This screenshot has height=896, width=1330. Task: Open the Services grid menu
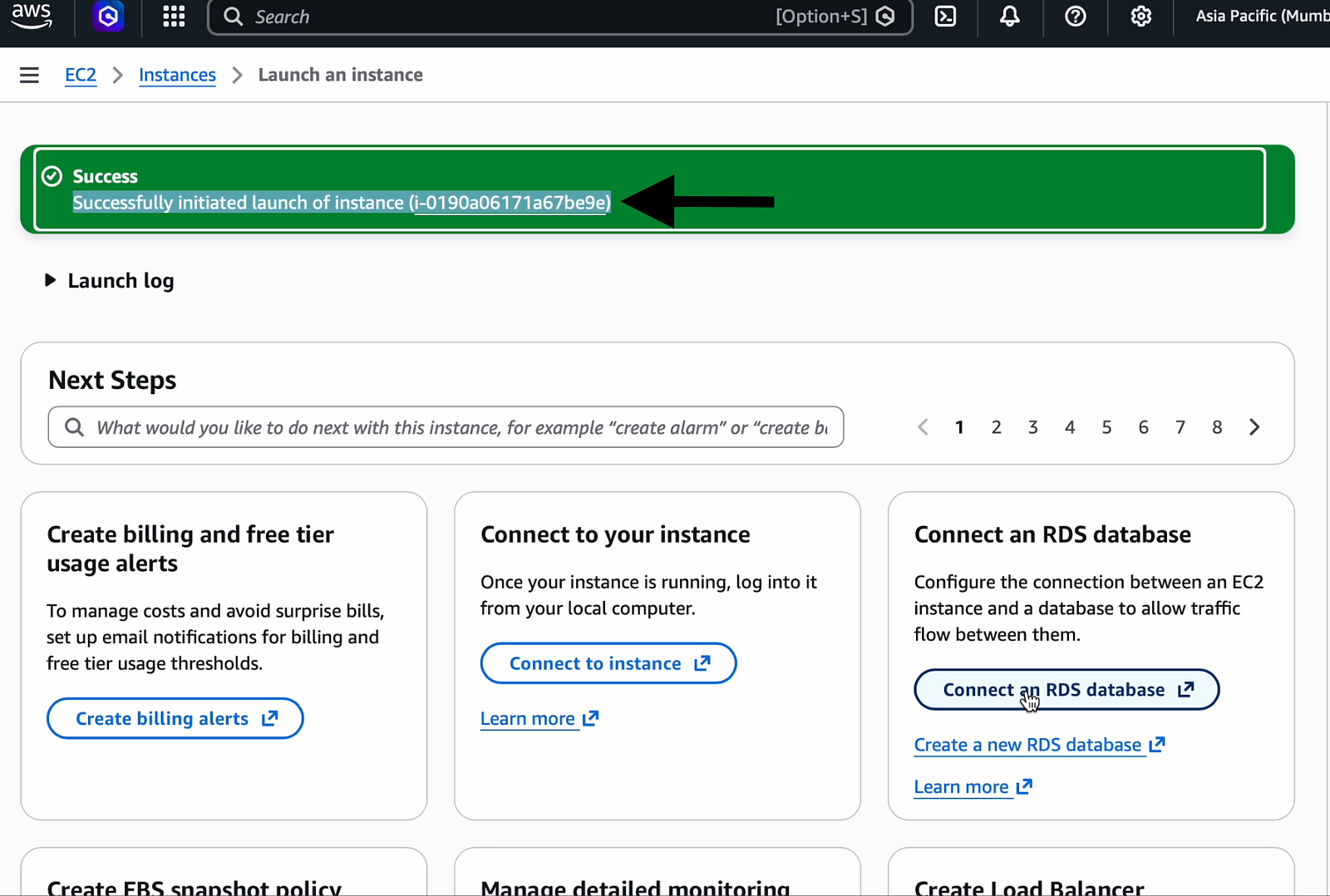click(174, 17)
